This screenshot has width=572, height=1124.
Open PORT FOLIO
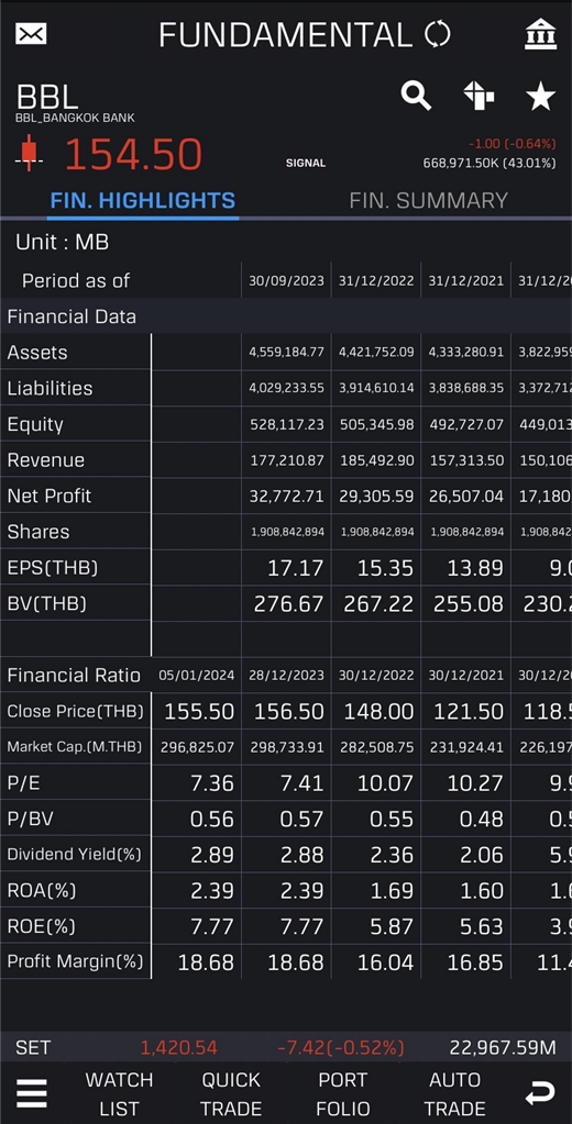[343, 1094]
